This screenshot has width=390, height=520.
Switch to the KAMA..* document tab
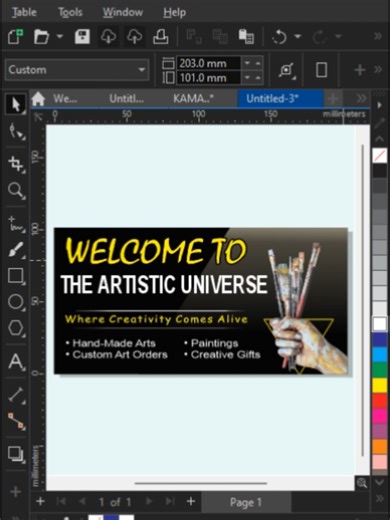pyautogui.click(x=193, y=99)
